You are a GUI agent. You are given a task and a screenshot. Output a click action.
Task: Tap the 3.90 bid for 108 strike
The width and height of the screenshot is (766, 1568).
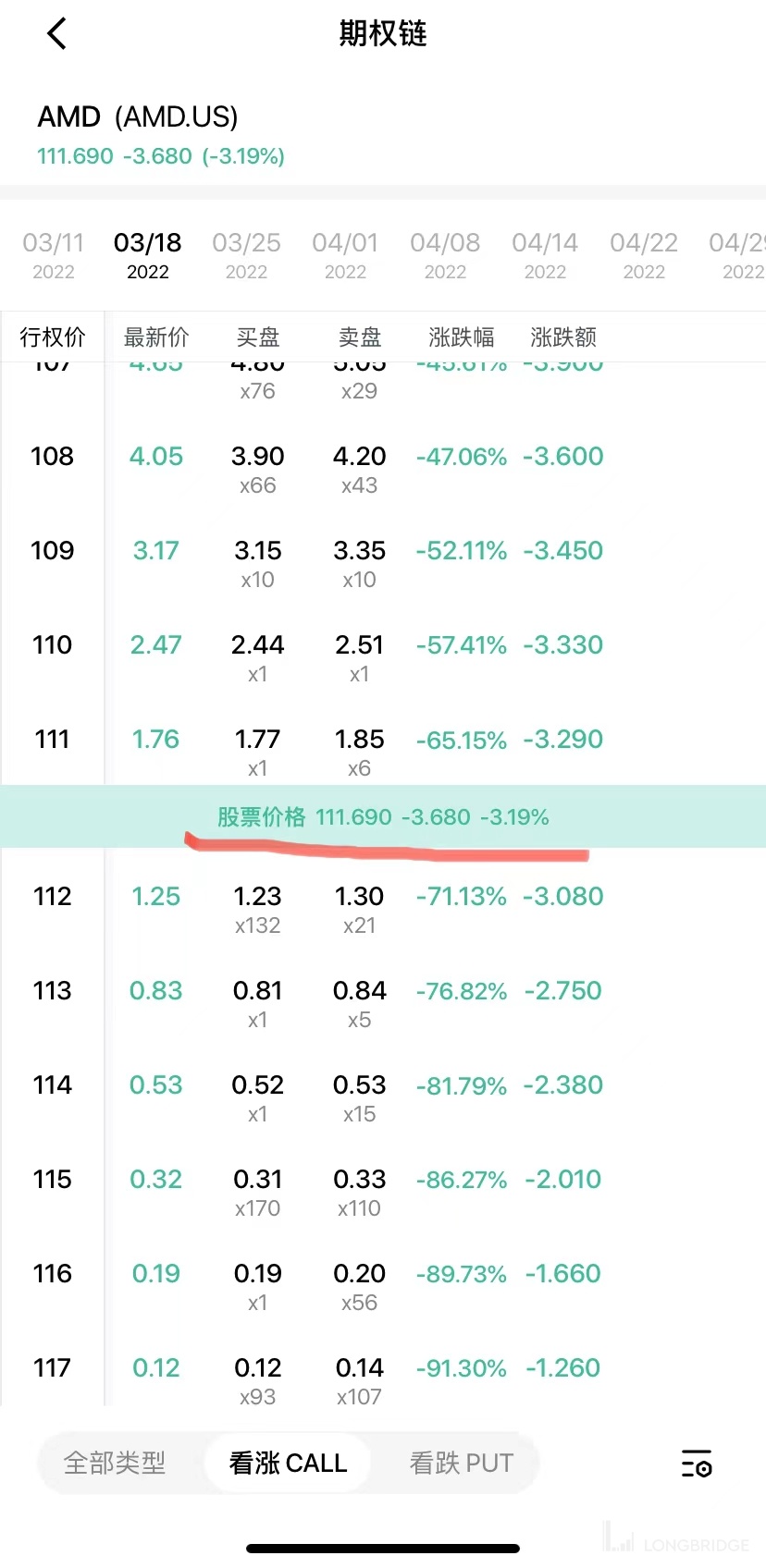pos(257,457)
